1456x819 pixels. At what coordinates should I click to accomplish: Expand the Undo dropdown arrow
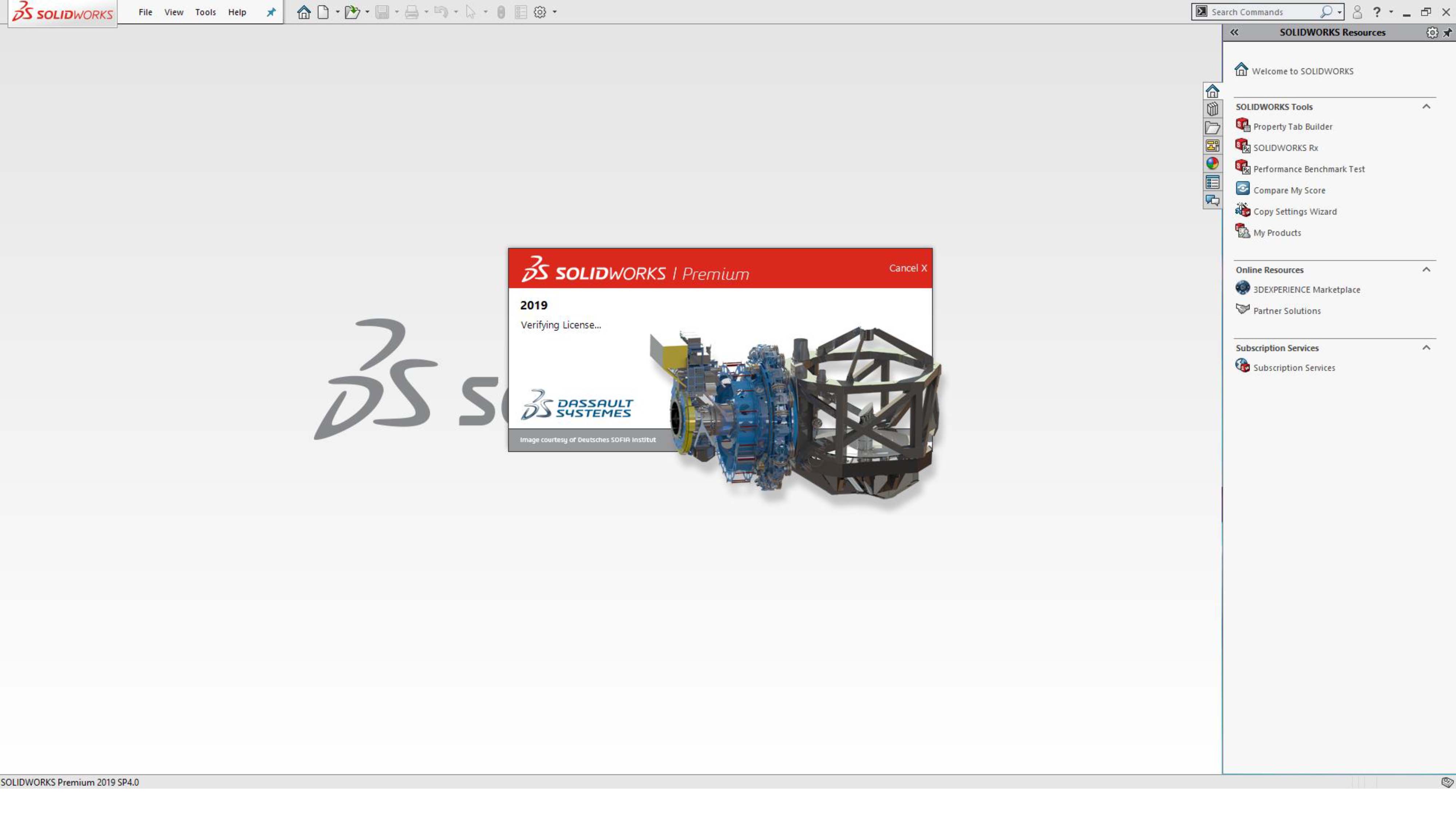456,12
